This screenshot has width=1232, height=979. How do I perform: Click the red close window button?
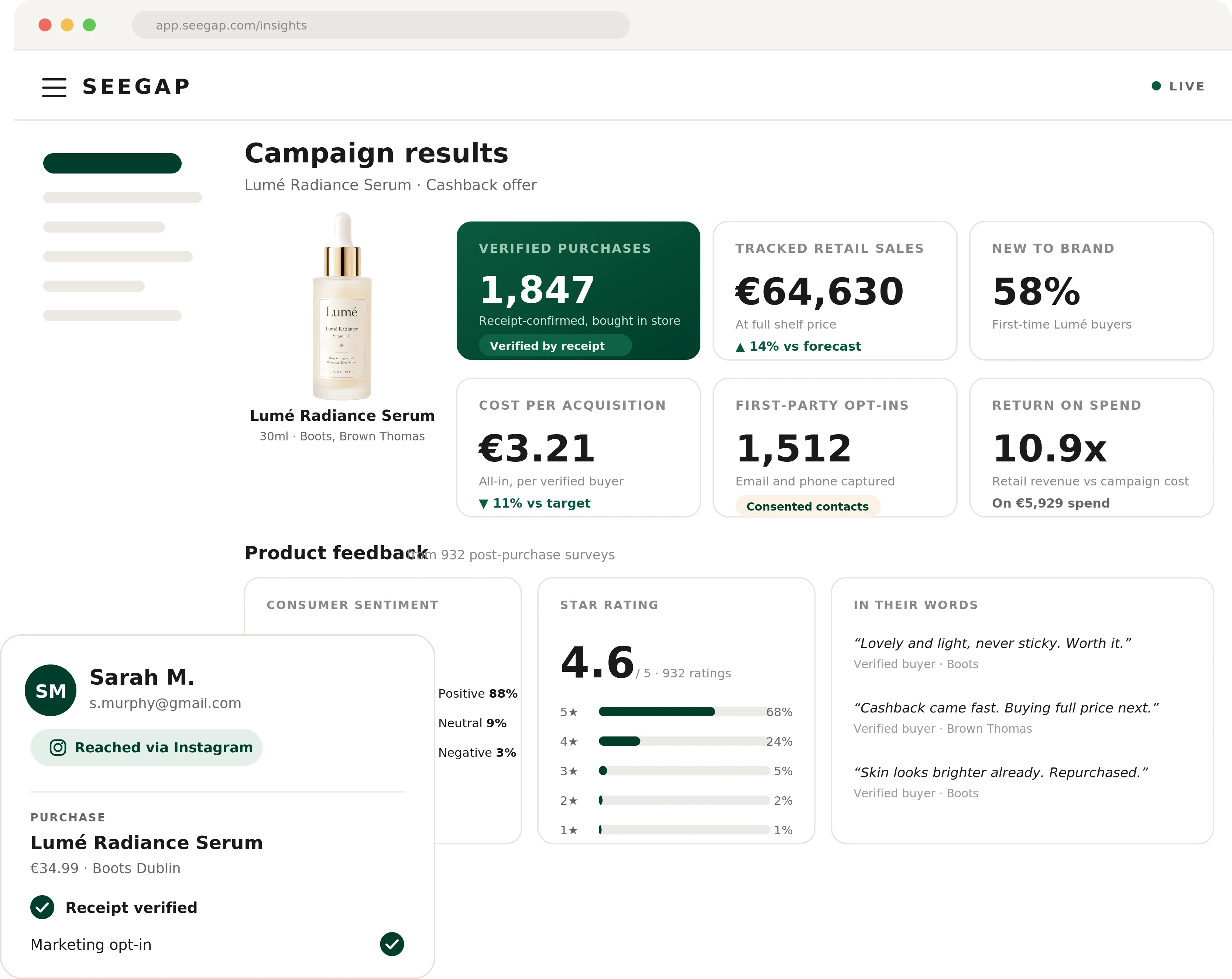click(45, 25)
